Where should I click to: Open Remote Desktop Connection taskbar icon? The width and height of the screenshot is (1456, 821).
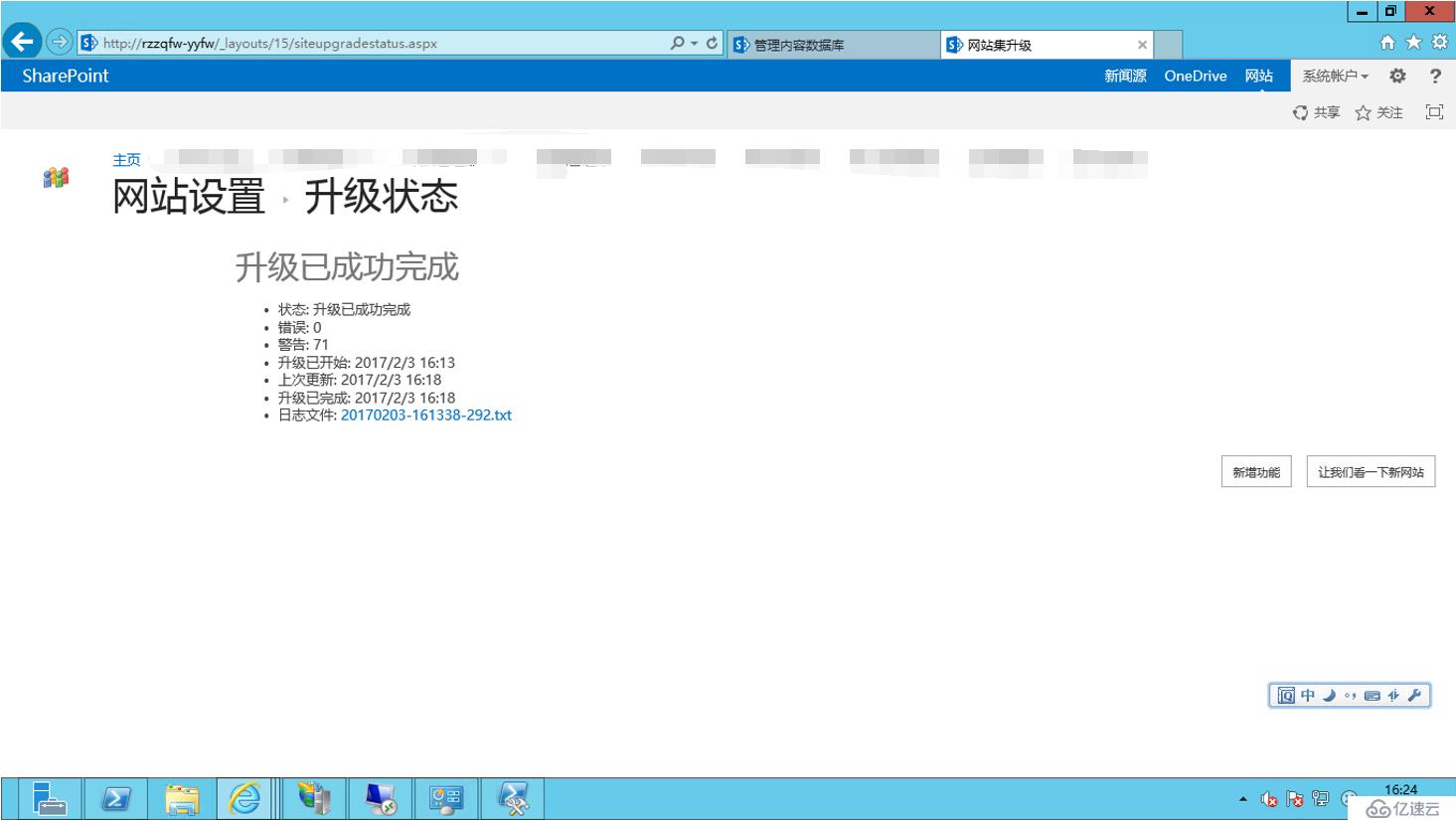(x=381, y=799)
